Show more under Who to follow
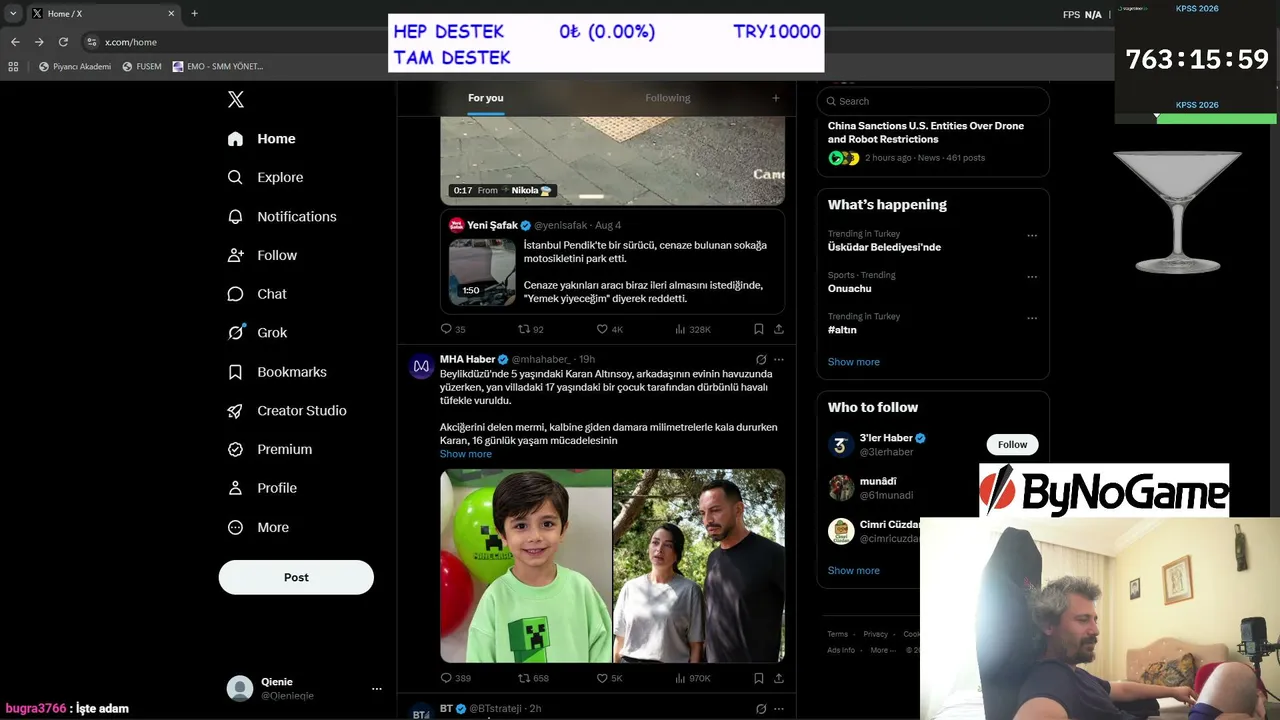Image resolution: width=1280 pixels, height=720 pixels. 854,570
